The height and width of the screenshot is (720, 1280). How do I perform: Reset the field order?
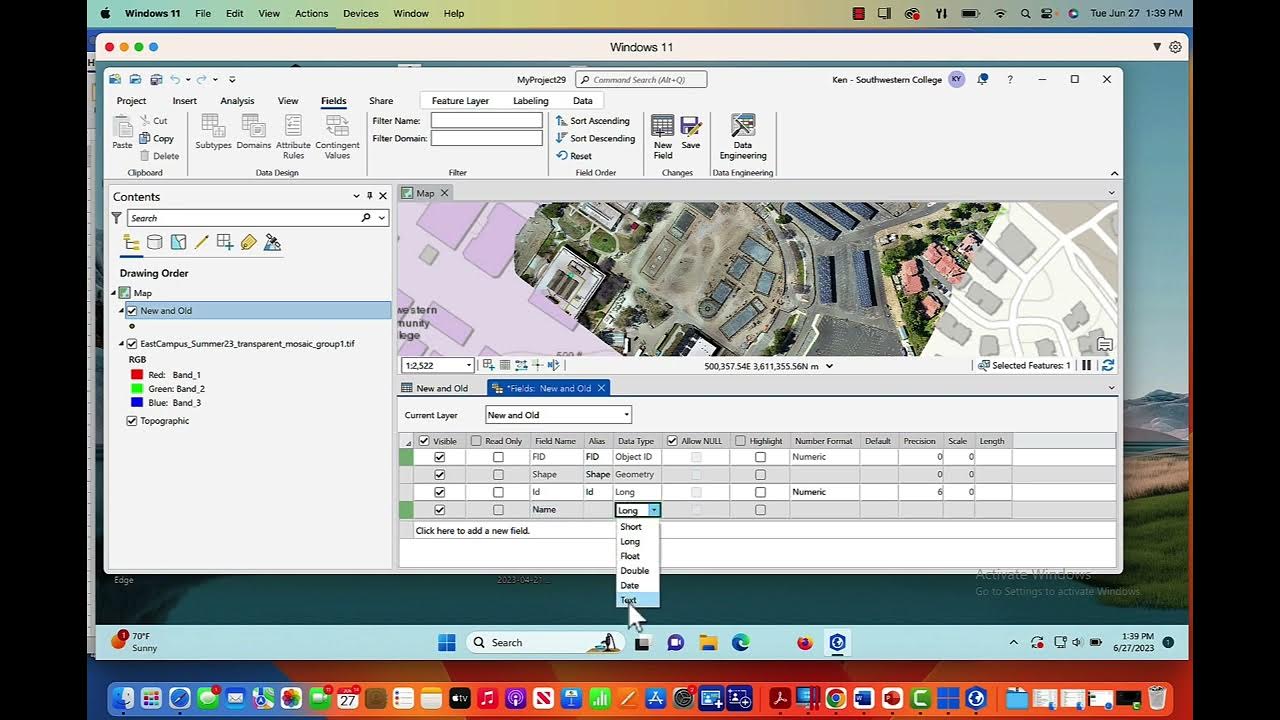(574, 156)
